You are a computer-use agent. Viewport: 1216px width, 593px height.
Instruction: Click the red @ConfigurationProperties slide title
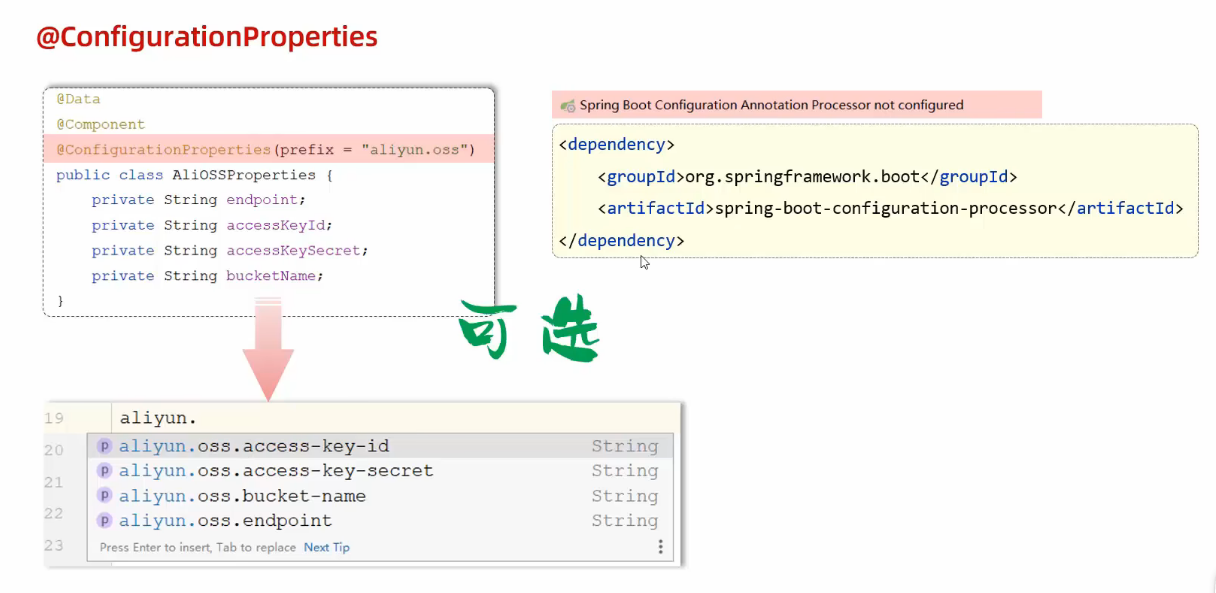point(207,37)
